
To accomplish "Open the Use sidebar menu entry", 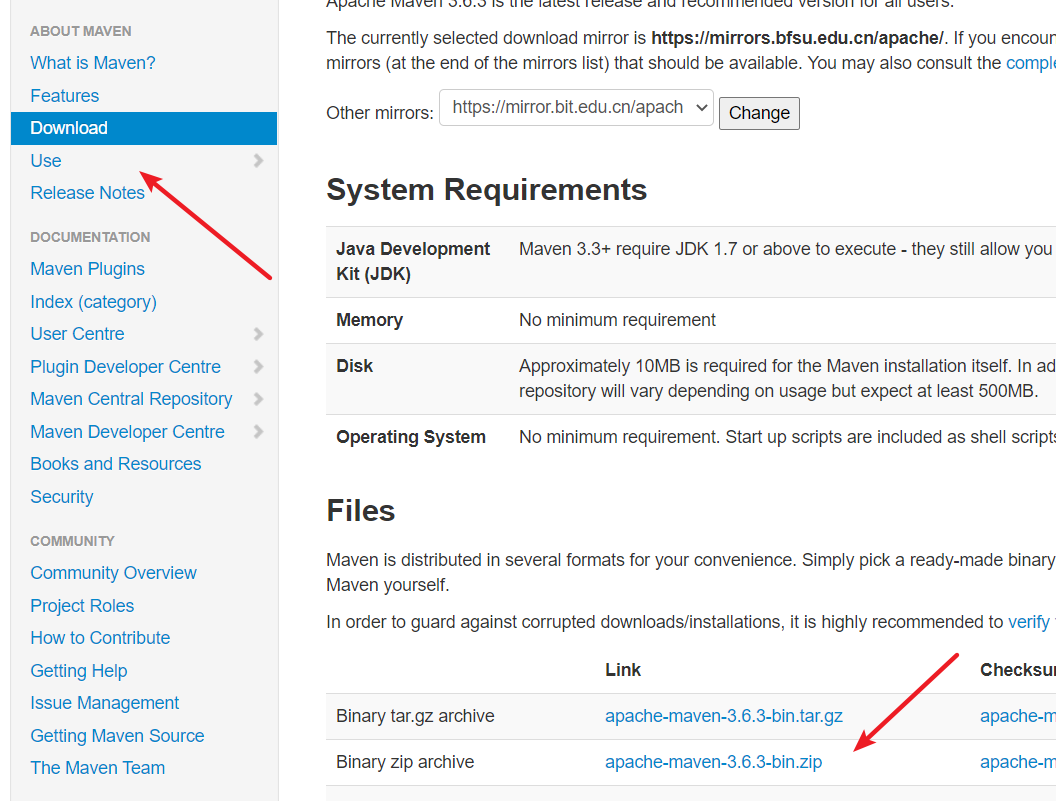I will point(46,161).
